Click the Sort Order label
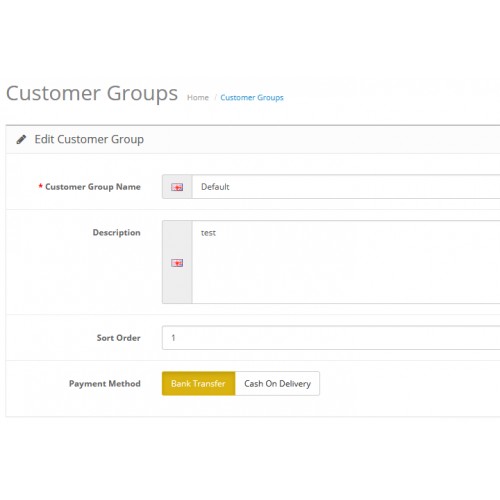 tap(118, 338)
